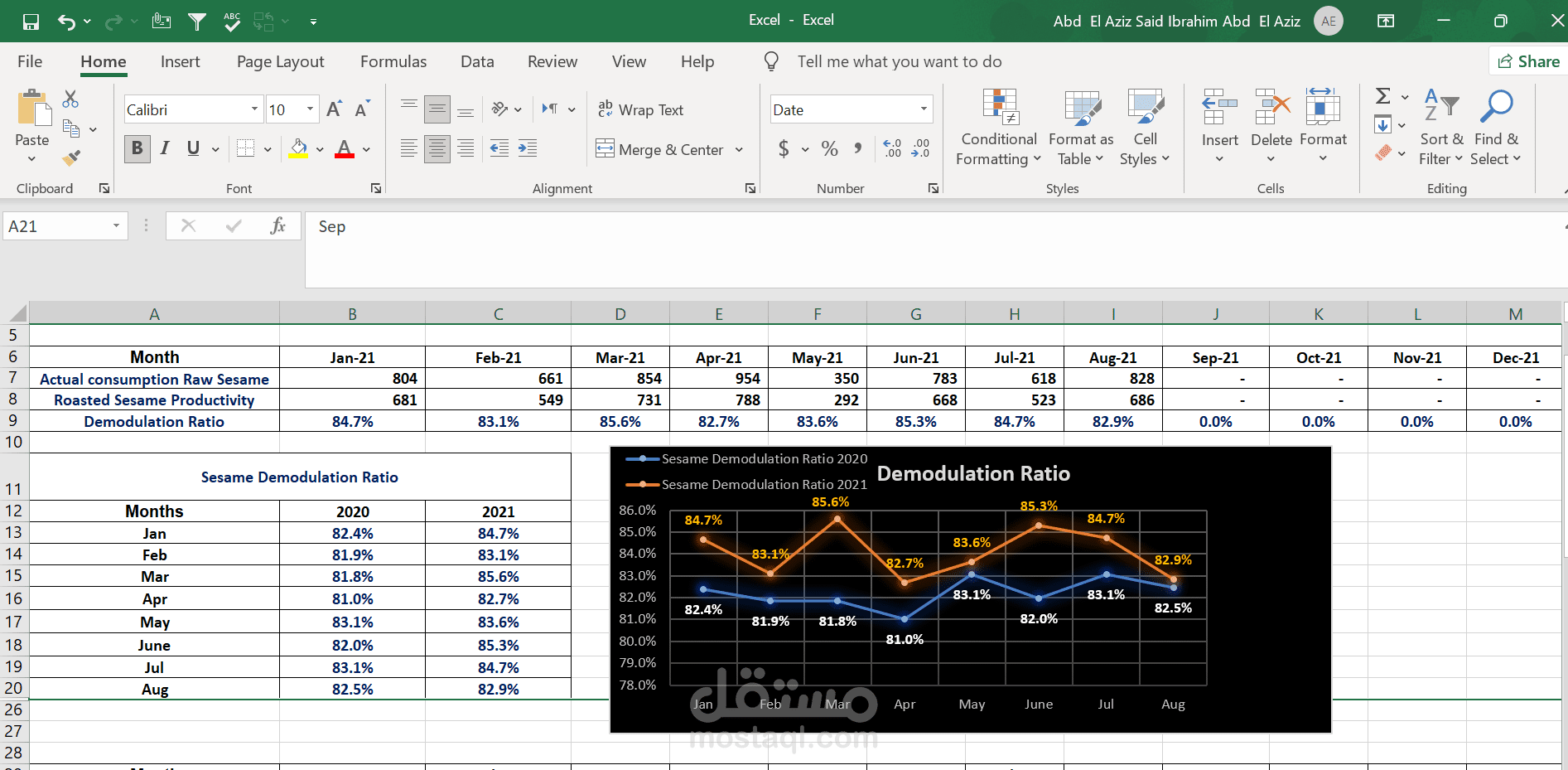The height and width of the screenshot is (770, 1568).
Task: Click the Format cells button
Action: [x=1323, y=125]
